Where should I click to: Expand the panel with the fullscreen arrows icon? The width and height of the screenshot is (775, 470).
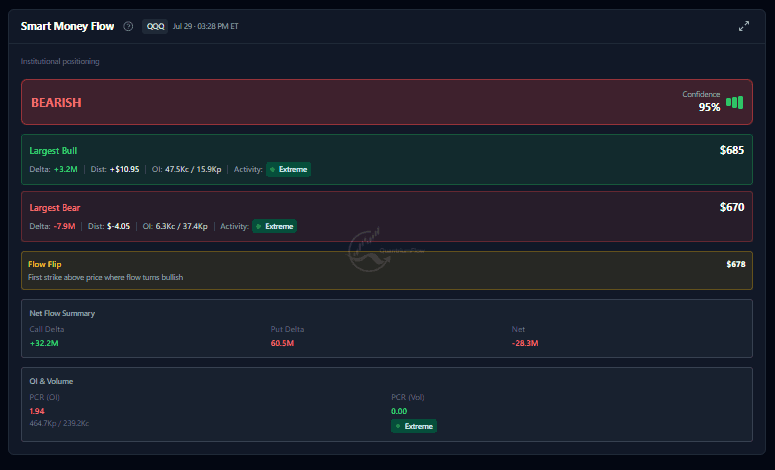(x=744, y=26)
